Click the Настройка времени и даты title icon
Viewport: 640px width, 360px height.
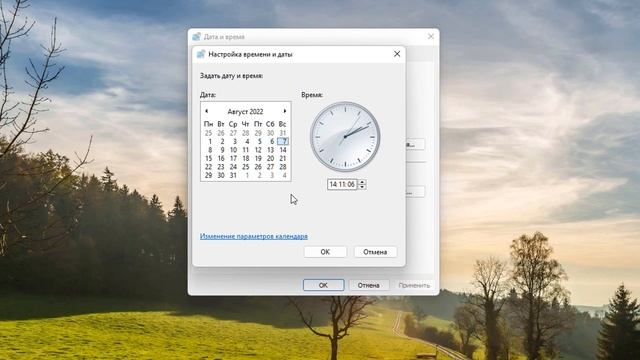tap(201, 54)
